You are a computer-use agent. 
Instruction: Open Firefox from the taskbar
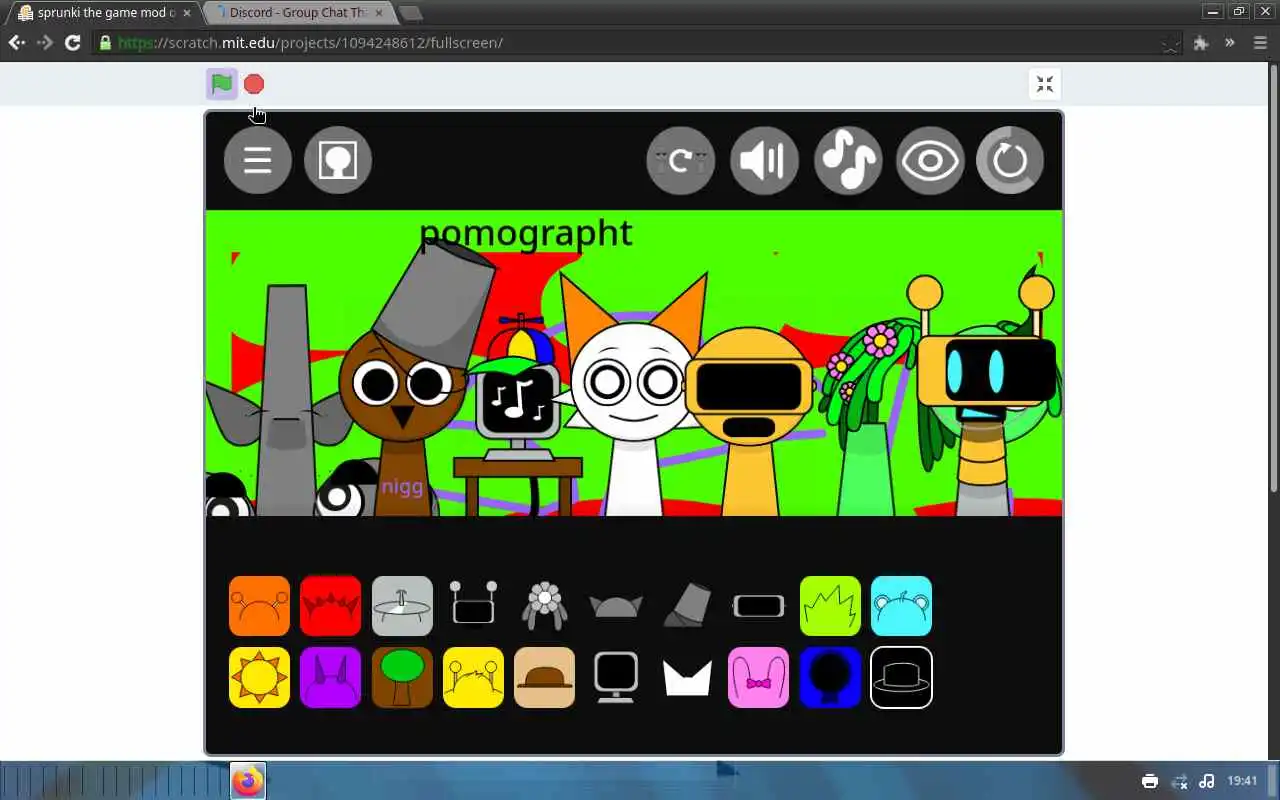(x=248, y=781)
